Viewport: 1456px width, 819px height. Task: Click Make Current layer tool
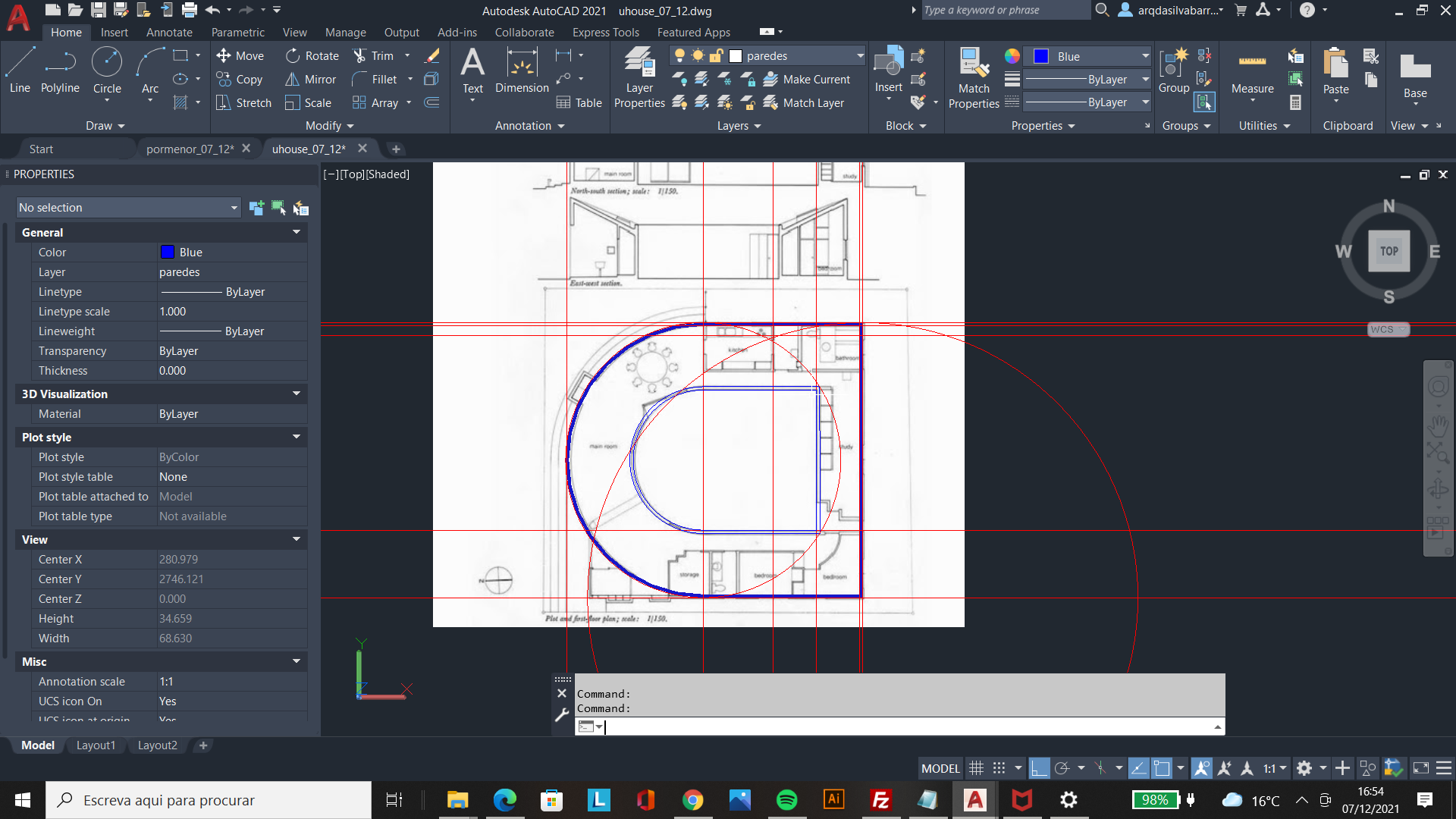point(807,79)
